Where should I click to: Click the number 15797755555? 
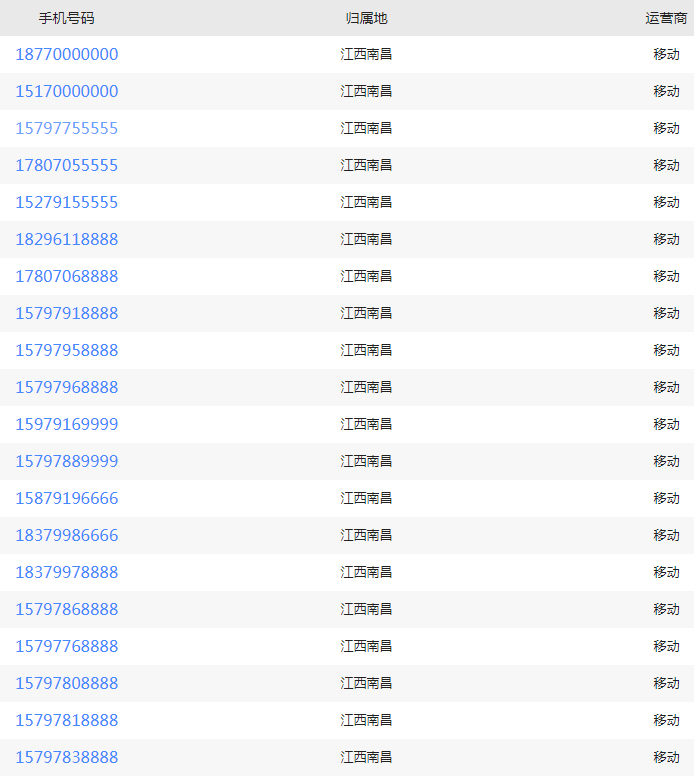pos(67,128)
